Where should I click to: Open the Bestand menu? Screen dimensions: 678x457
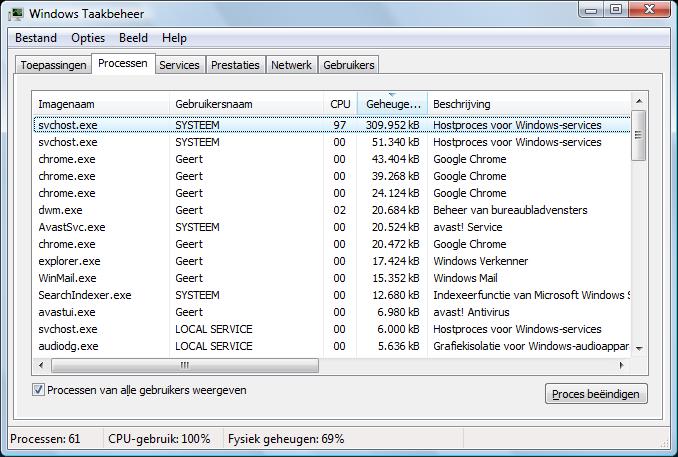point(36,38)
